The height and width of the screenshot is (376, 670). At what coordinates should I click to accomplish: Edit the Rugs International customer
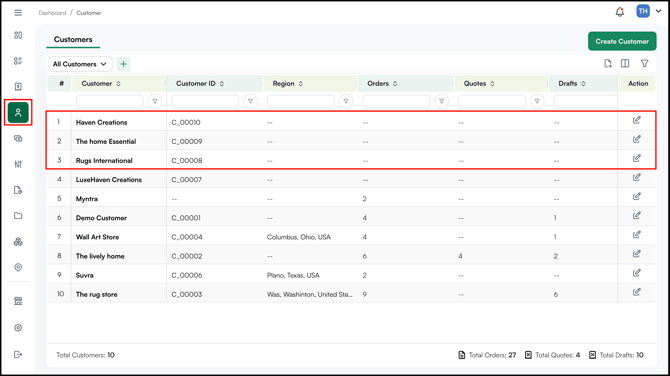637,159
